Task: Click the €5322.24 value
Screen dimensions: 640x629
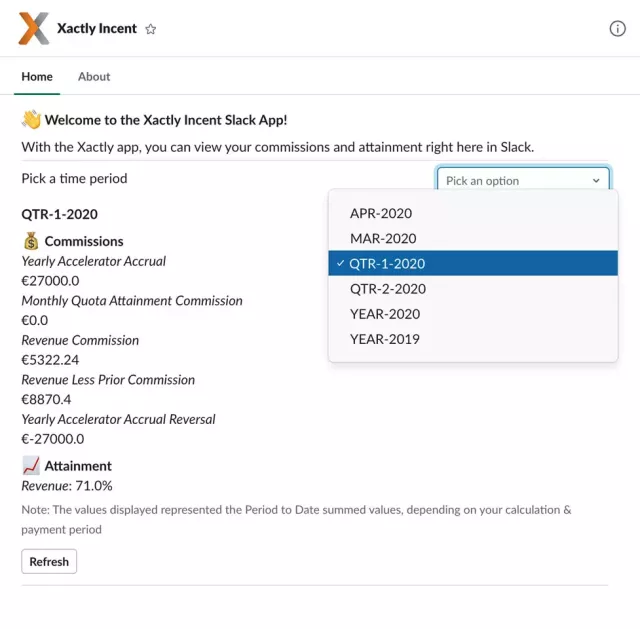Action: pyautogui.click(x=50, y=360)
